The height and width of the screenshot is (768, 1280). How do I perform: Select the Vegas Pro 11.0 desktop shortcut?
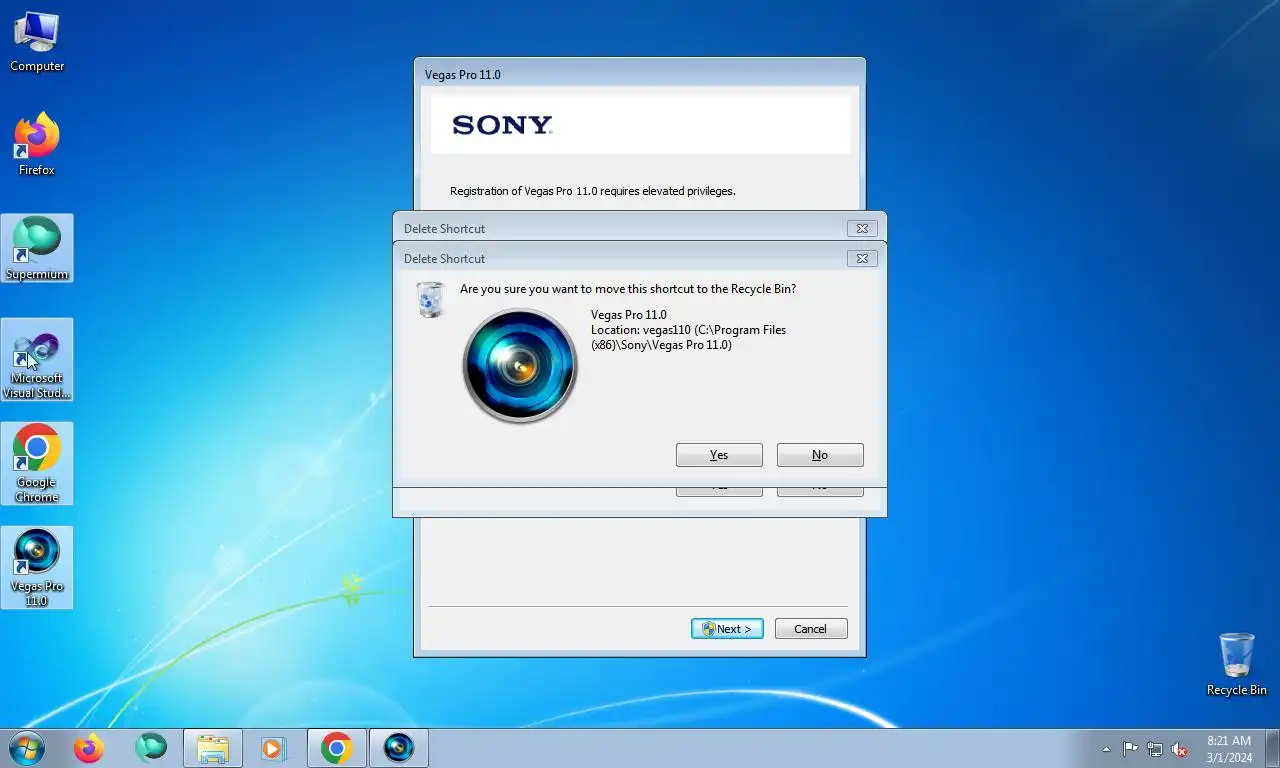click(37, 567)
